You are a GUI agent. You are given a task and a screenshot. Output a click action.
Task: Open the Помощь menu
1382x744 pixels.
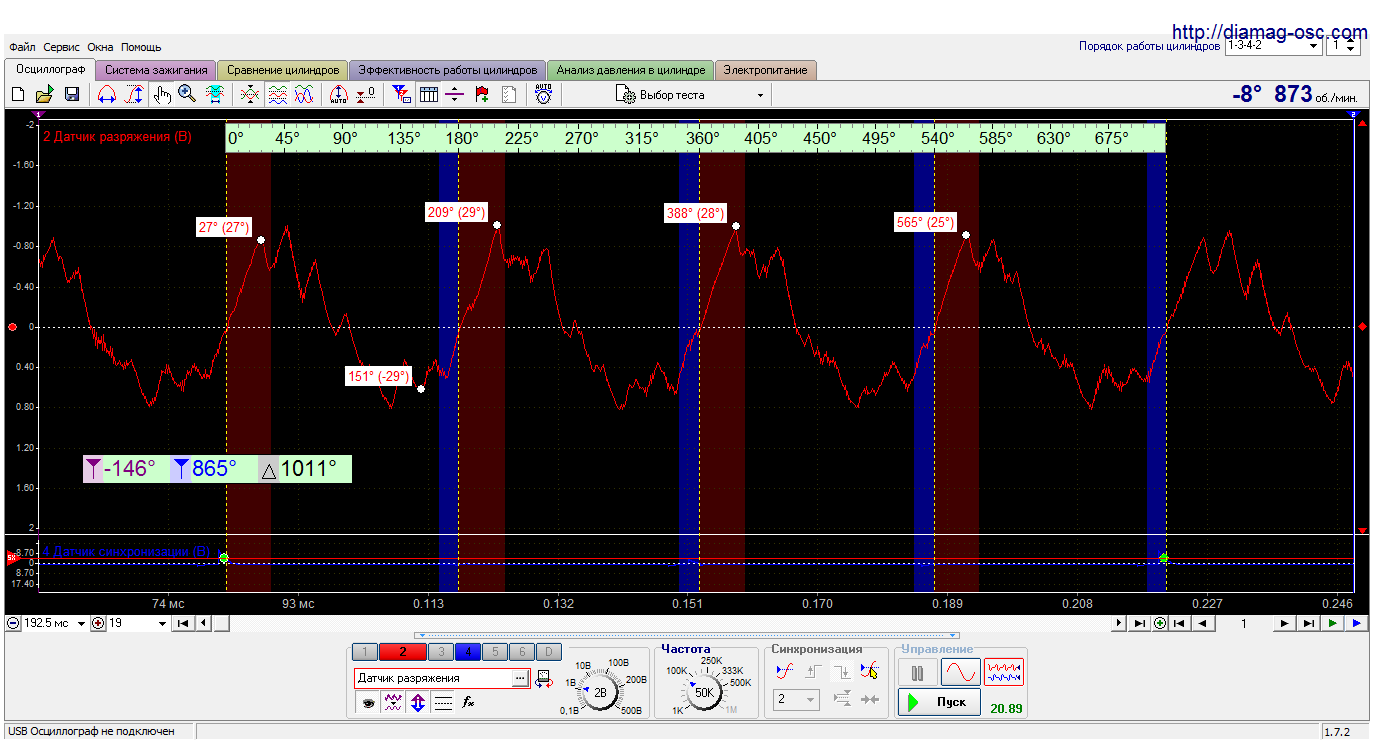click(141, 47)
